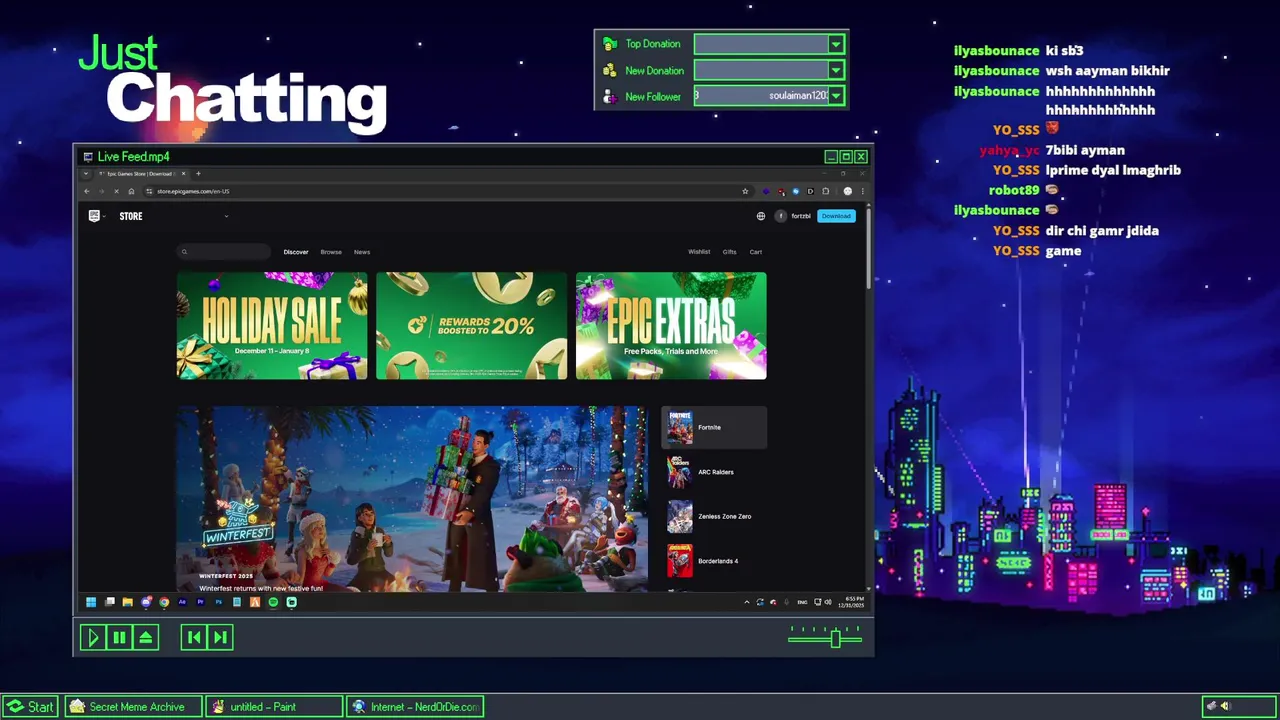Open the fortzbl account profile
The image size is (1280, 720).
point(794,216)
